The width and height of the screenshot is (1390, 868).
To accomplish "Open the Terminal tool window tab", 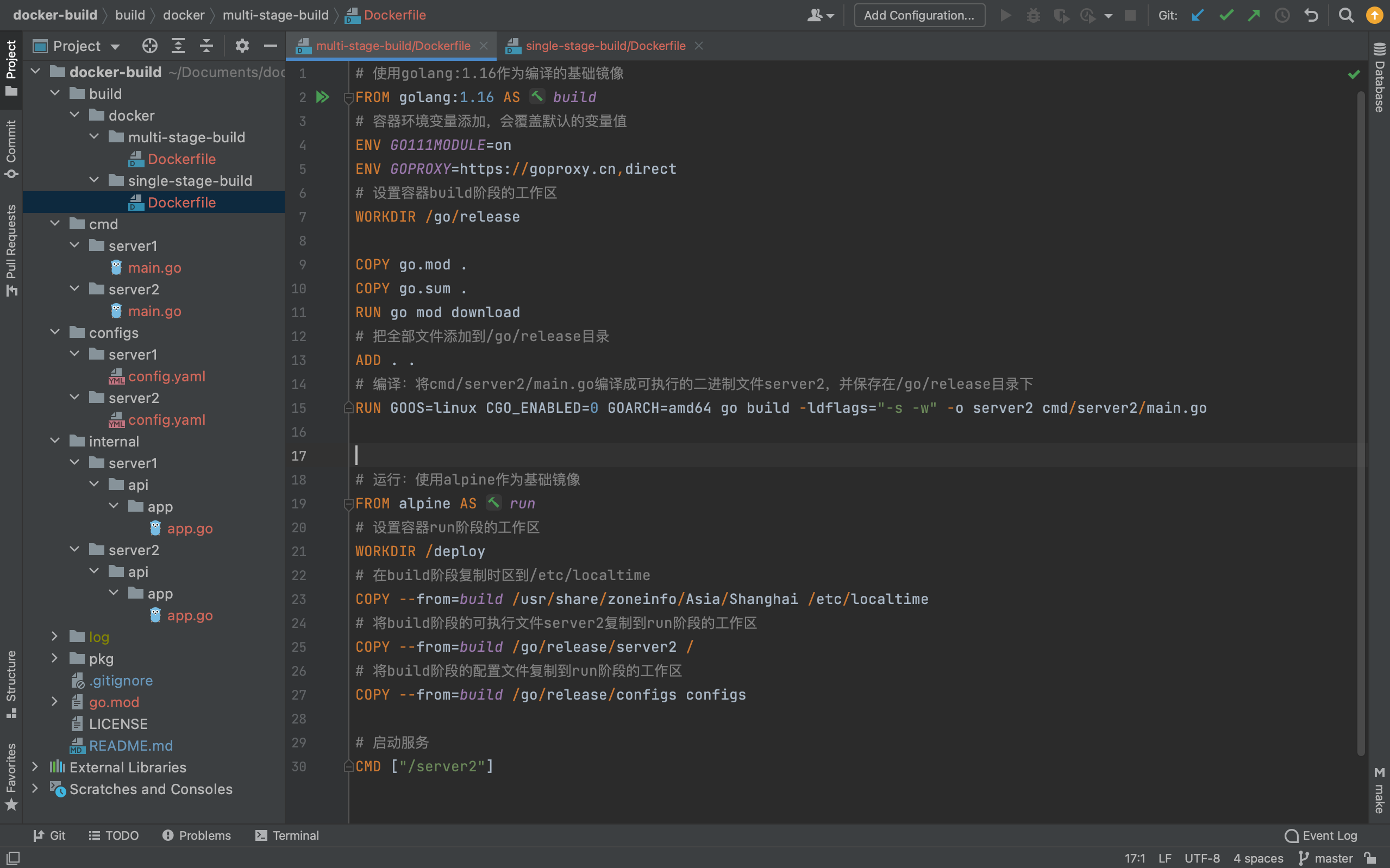I will (x=286, y=835).
